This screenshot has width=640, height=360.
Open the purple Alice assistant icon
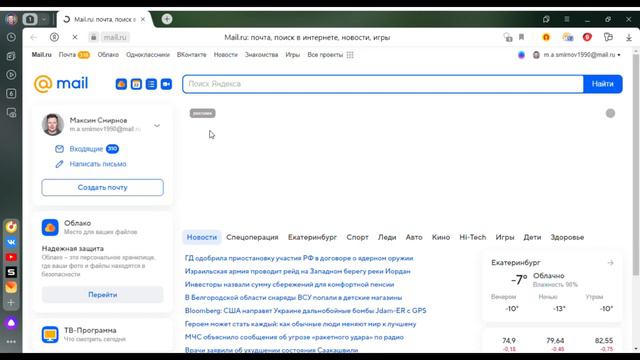(11, 322)
